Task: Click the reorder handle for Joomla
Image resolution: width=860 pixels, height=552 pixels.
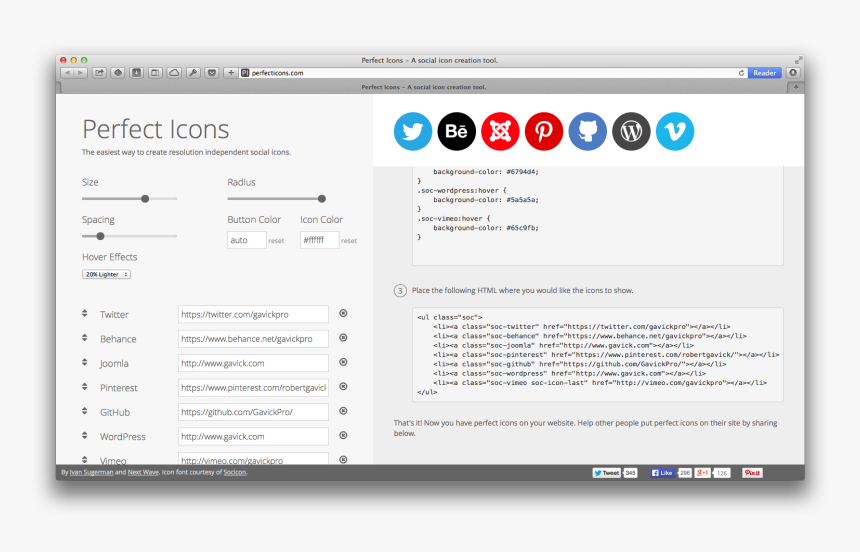Action: tap(84, 362)
